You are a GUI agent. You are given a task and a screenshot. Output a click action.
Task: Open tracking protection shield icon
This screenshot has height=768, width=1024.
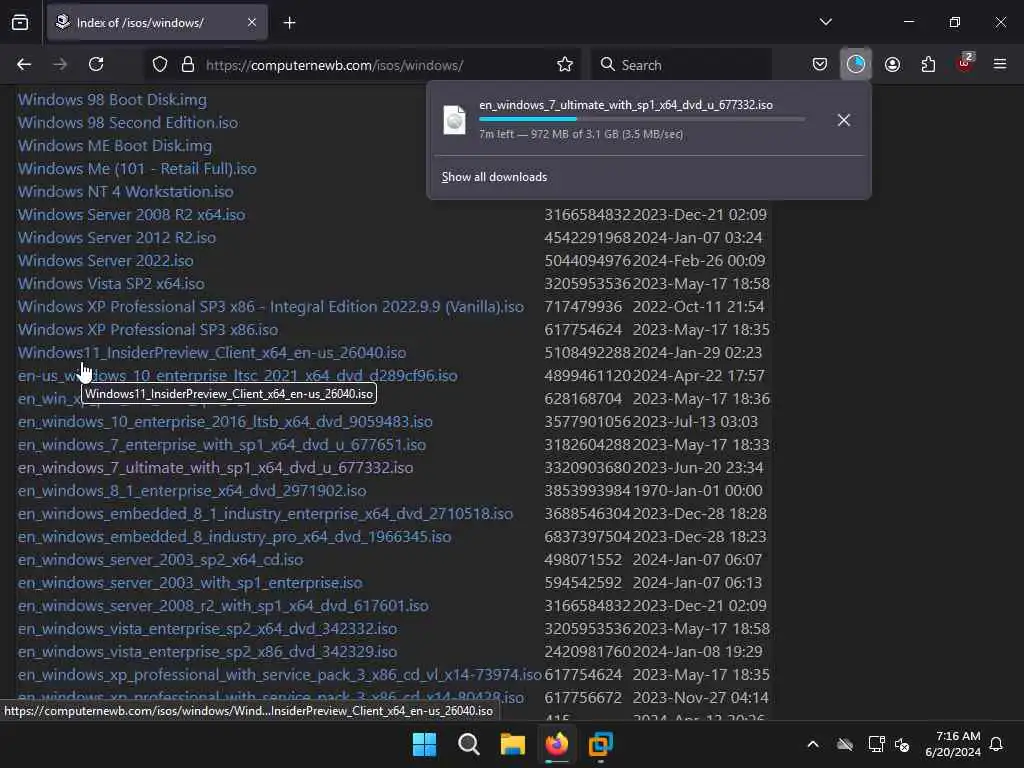coord(160,64)
